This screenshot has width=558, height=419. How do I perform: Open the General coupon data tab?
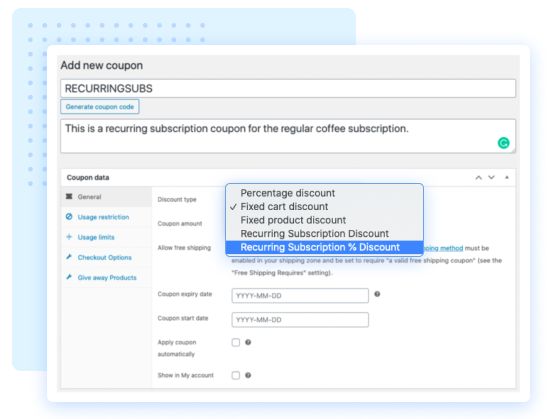pos(106,197)
